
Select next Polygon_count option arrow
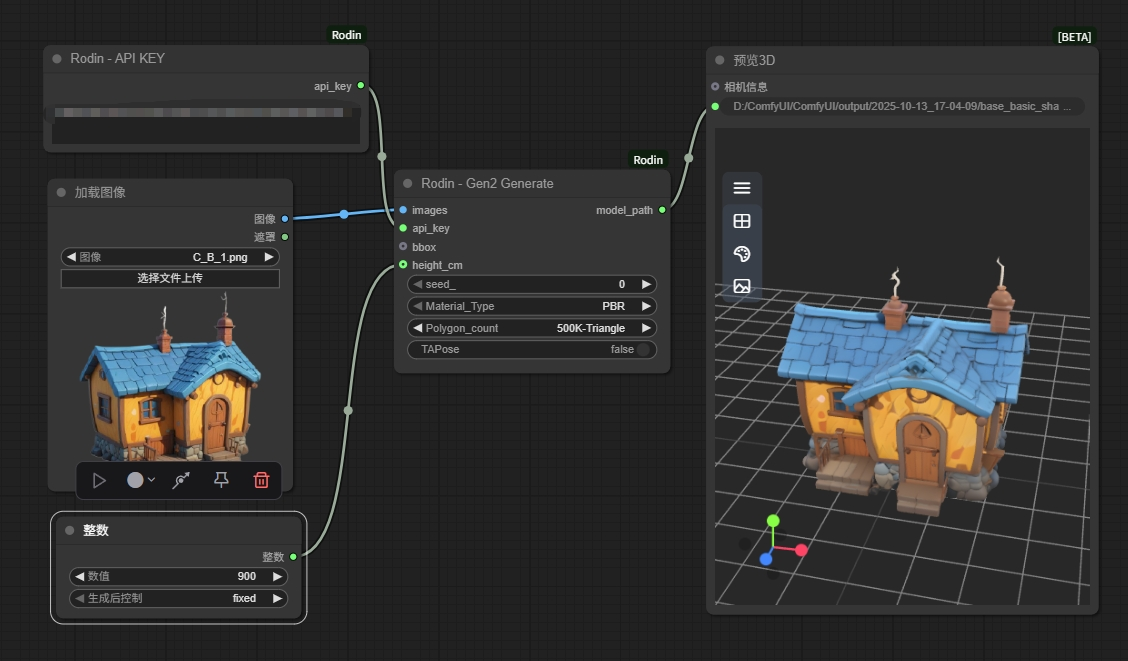646,328
